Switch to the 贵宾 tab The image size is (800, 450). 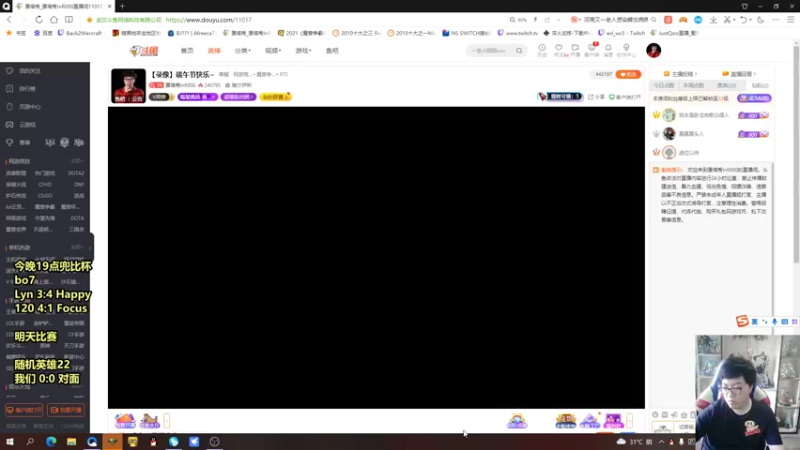tap(727, 85)
